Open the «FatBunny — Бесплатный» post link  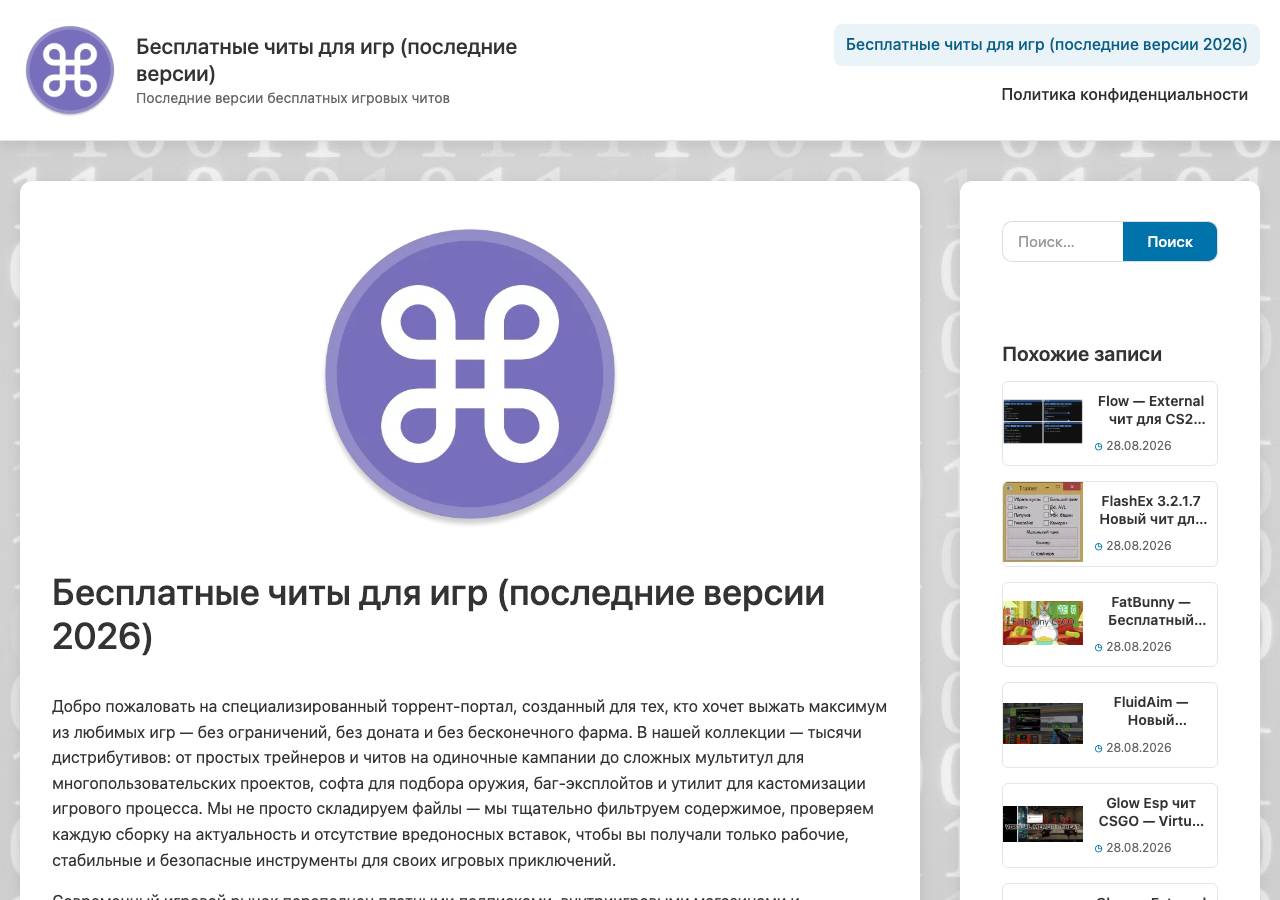1151,611
